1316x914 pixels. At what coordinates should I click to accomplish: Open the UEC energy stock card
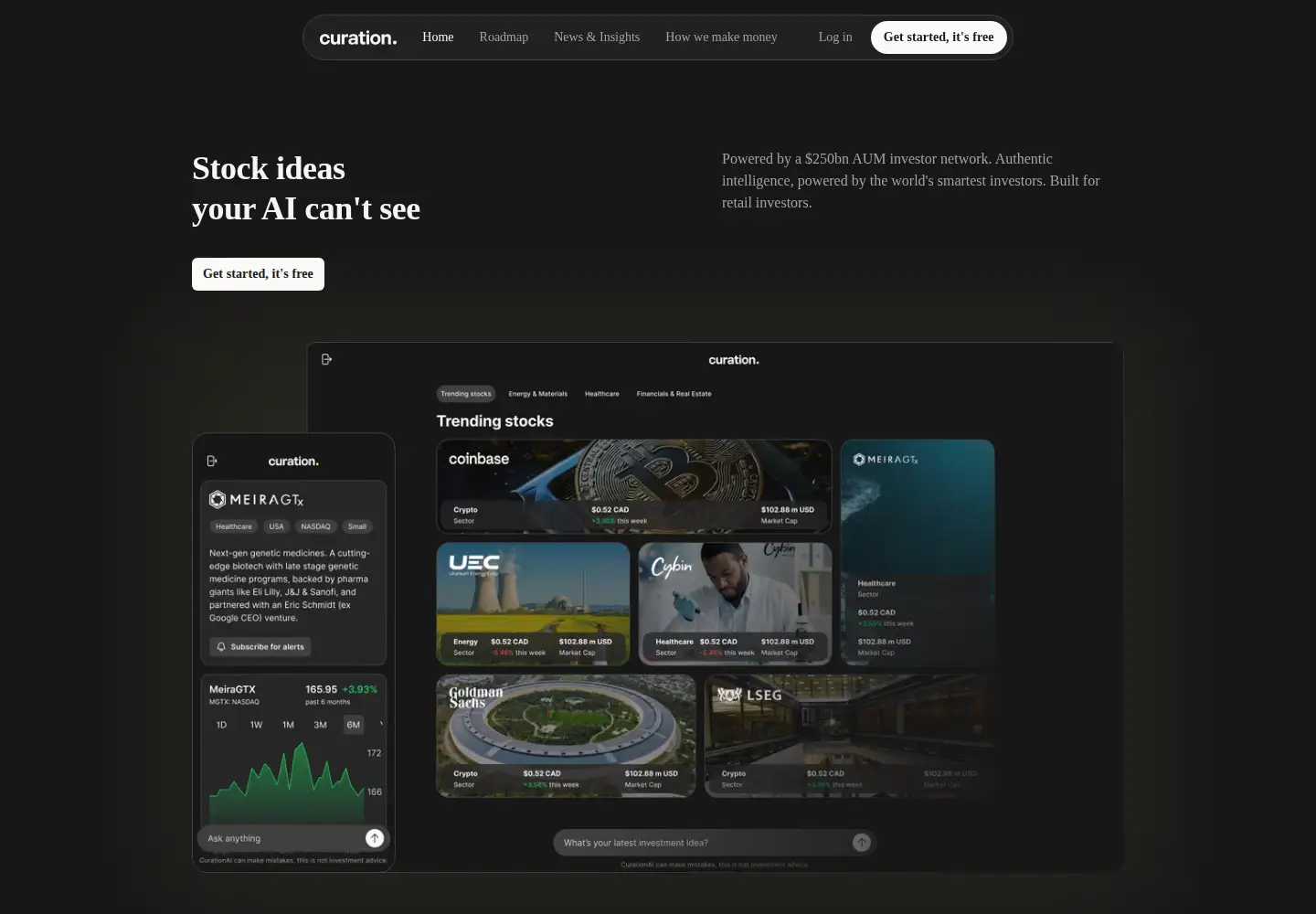coord(533,604)
